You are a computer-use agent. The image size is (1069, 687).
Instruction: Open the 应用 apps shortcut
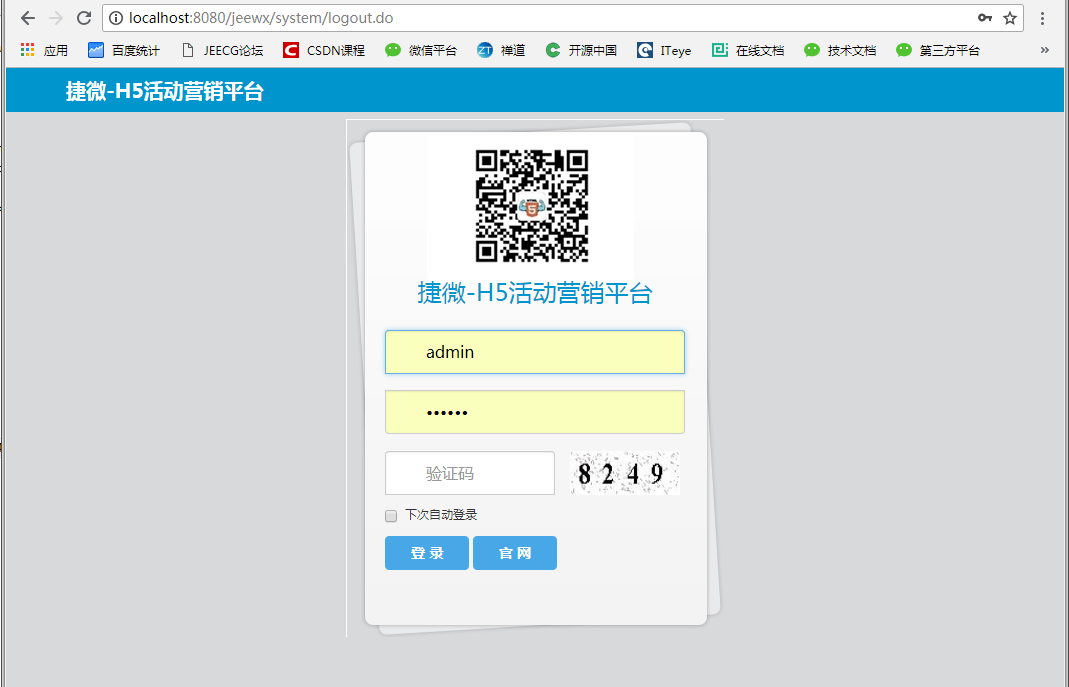(44, 50)
